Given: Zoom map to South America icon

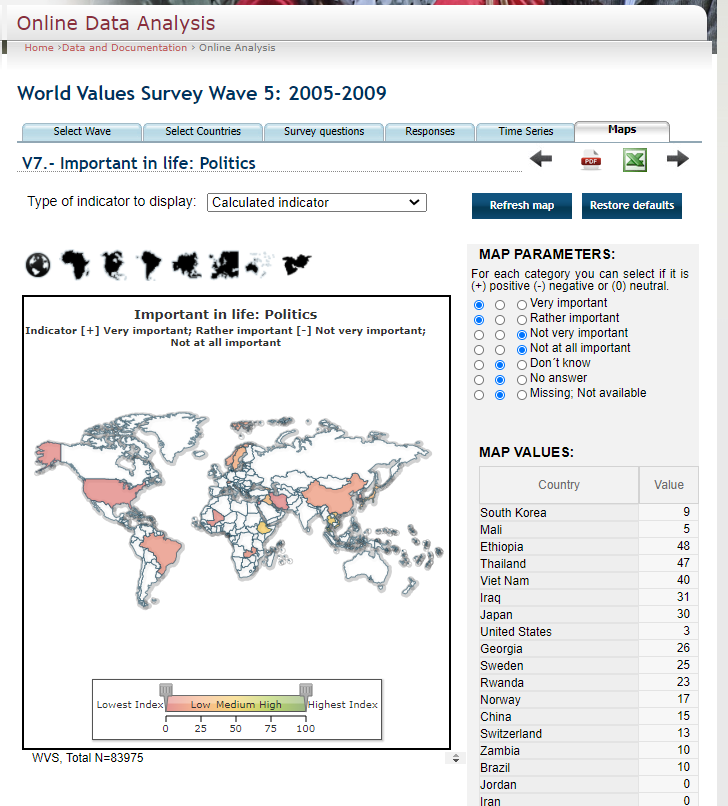Looking at the screenshot, I should coord(151,265).
